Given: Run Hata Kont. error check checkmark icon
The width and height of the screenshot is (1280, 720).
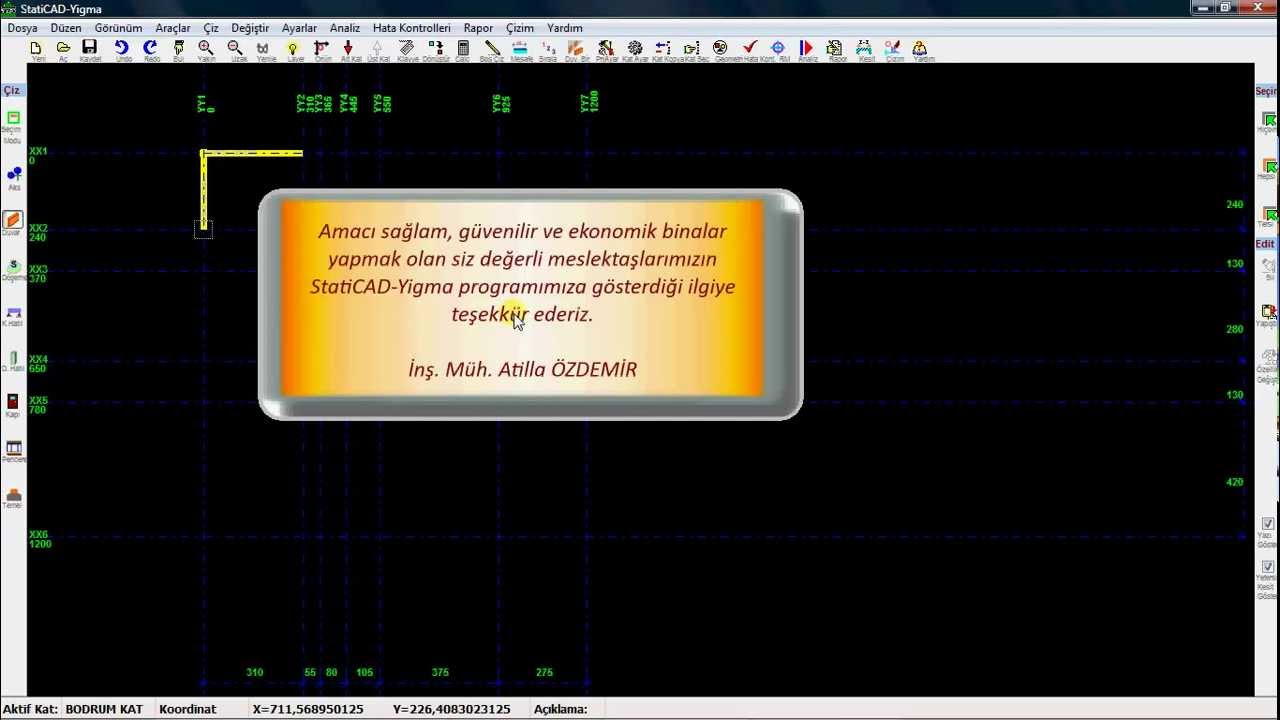Looking at the screenshot, I should click(x=750, y=48).
